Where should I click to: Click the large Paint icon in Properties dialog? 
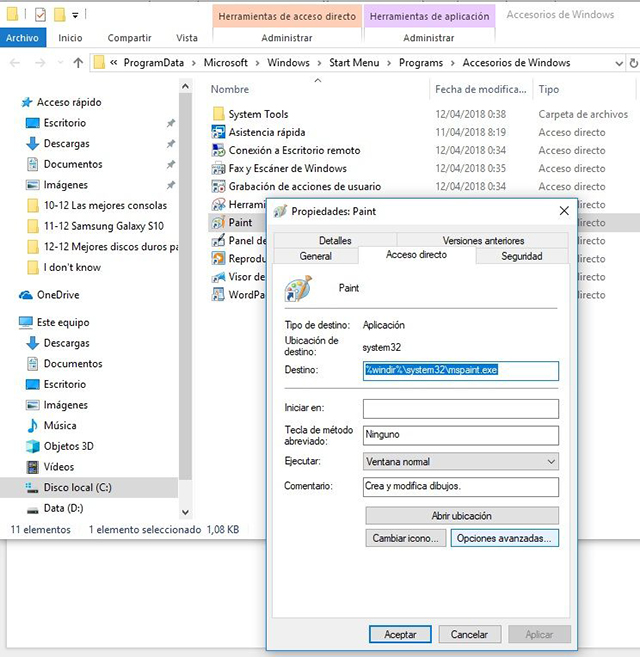[x=298, y=288]
